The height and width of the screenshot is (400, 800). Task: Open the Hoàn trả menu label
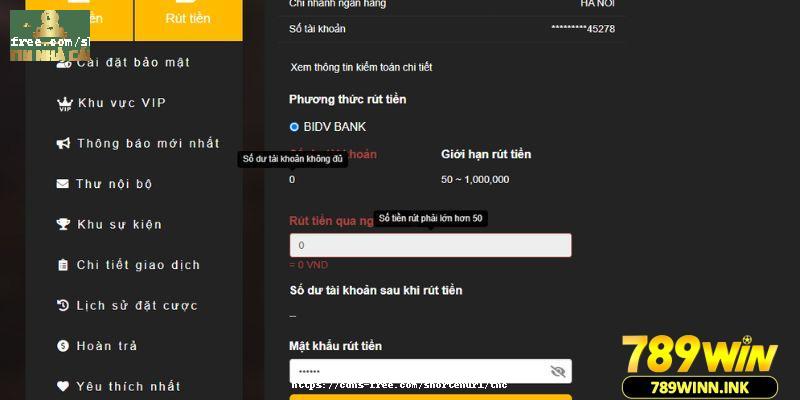[107, 346]
